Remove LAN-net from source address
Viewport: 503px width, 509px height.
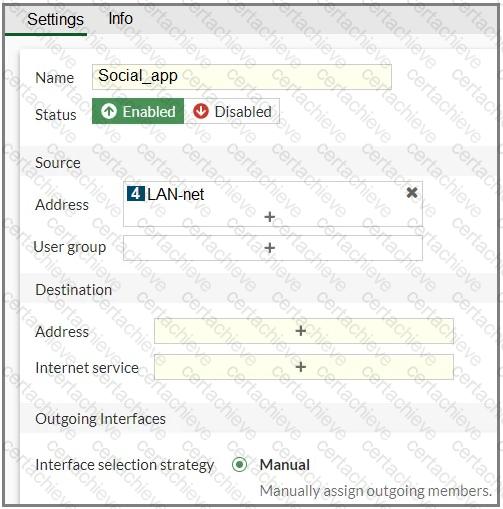click(x=412, y=193)
